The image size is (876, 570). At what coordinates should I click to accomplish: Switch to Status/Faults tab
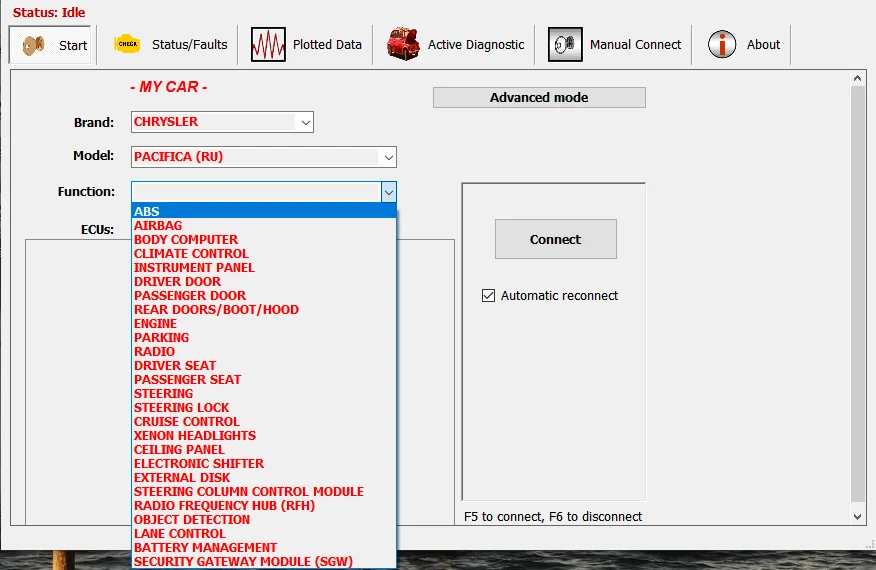[x=170, y=45]
